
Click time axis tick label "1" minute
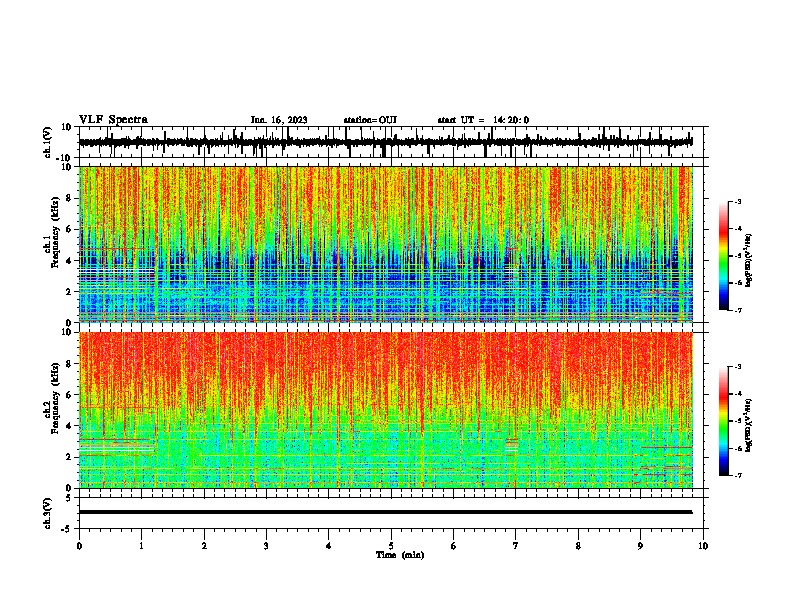tap(141, 546)
